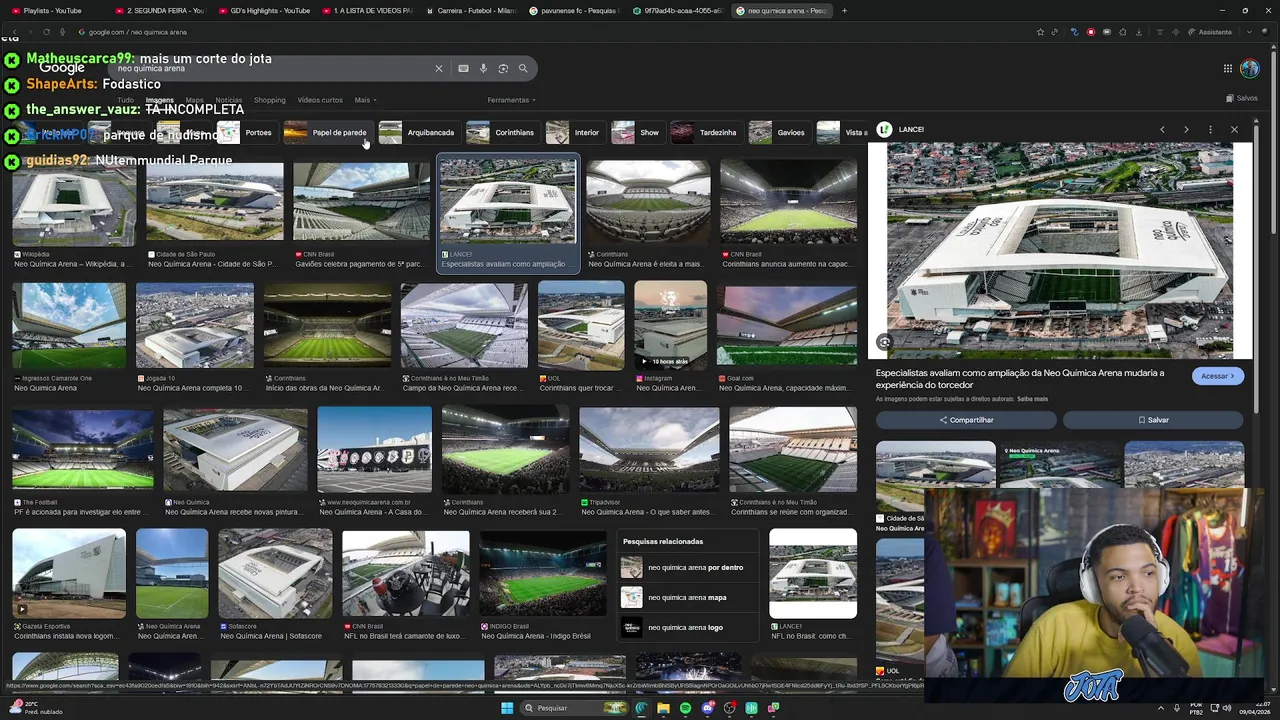Switch to the Vídeos curtos tab

[x=319, y=100]
